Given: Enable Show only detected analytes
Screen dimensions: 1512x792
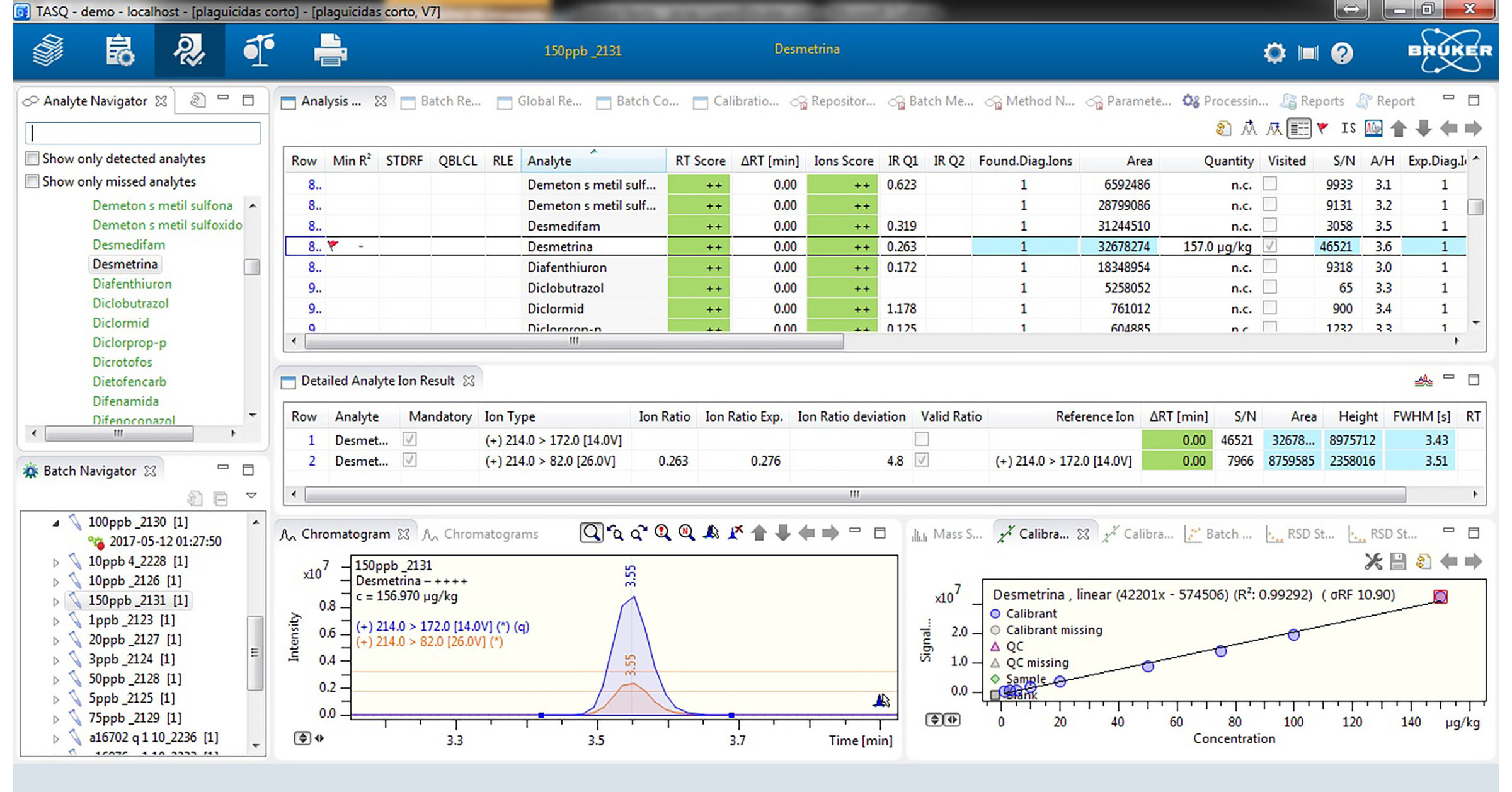Looking at the screenshot, I should coord(32,158).
